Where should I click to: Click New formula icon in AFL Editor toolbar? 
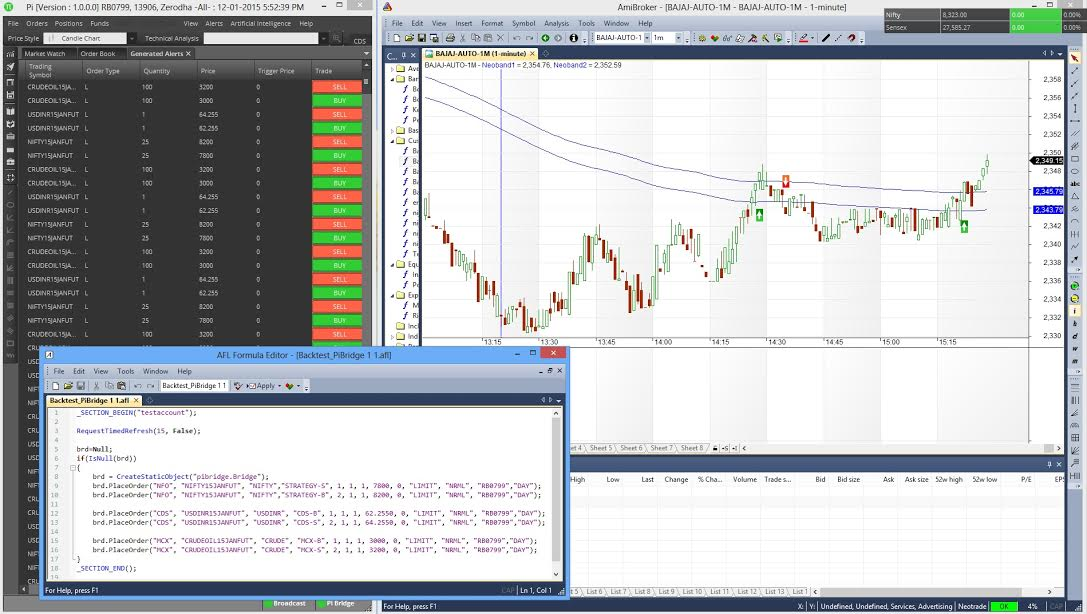click(55, 386)
